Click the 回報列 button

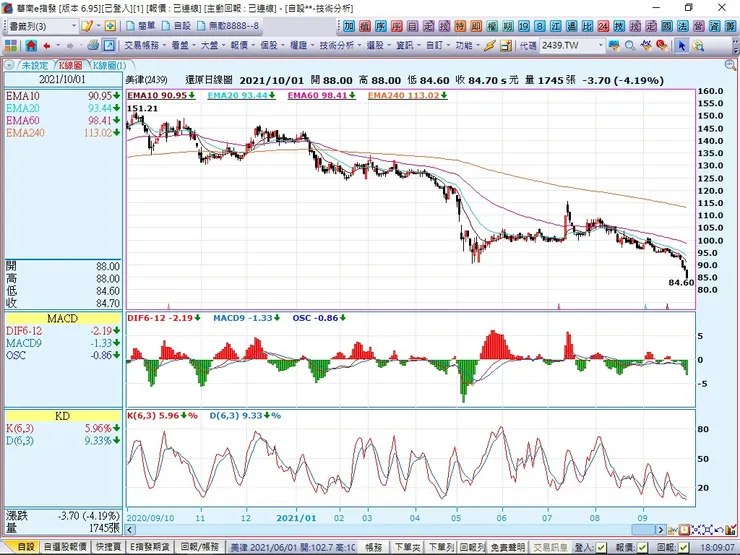tap(473, 548)
